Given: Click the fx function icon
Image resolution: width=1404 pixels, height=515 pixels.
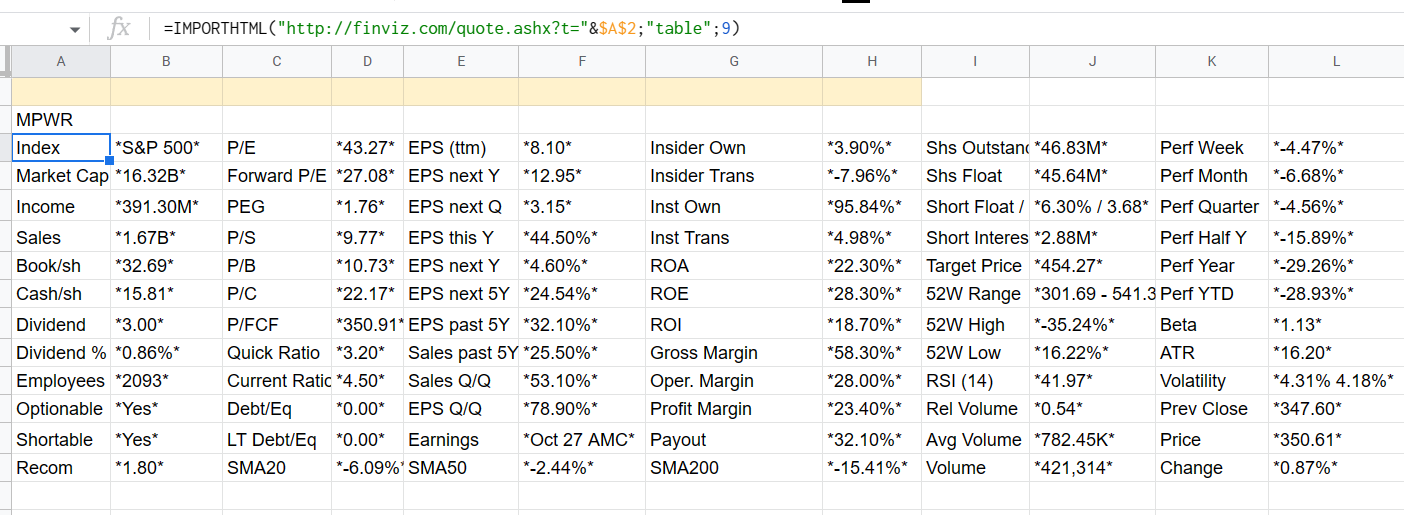Looking at the screenshot, I should (119, 28).
